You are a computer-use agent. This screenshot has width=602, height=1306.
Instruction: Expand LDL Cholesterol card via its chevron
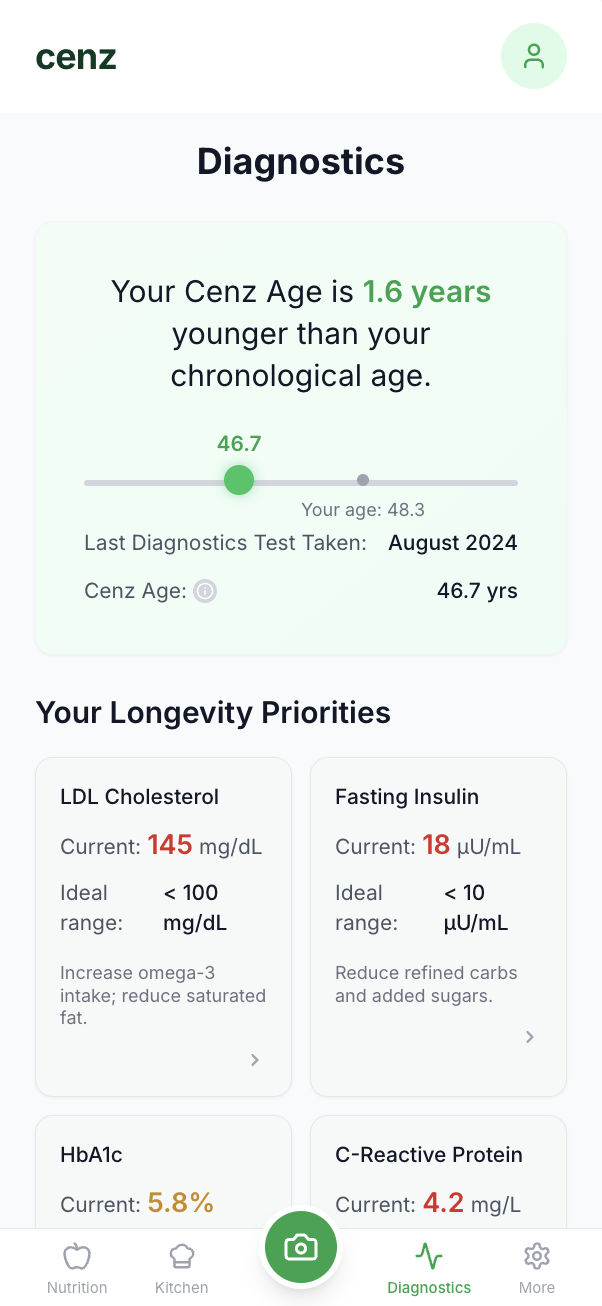pyautogui.click(x=254, y=1060)
